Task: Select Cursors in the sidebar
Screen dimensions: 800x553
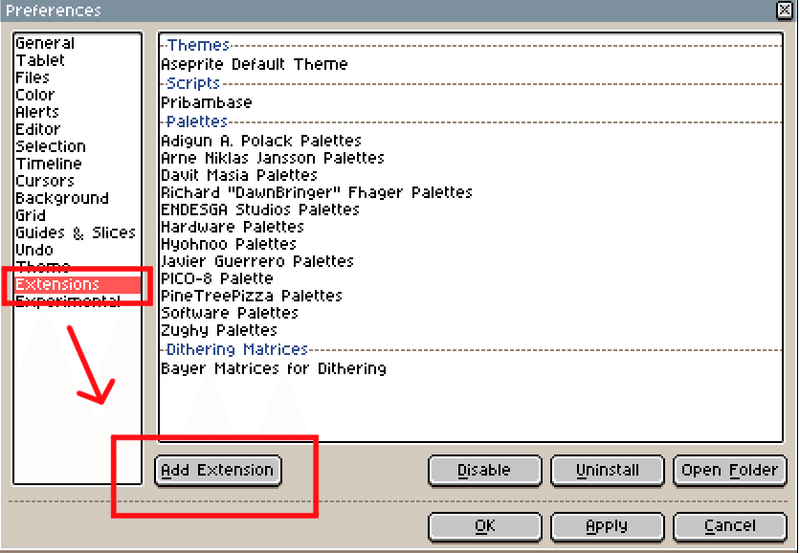Action: point(78,181)
